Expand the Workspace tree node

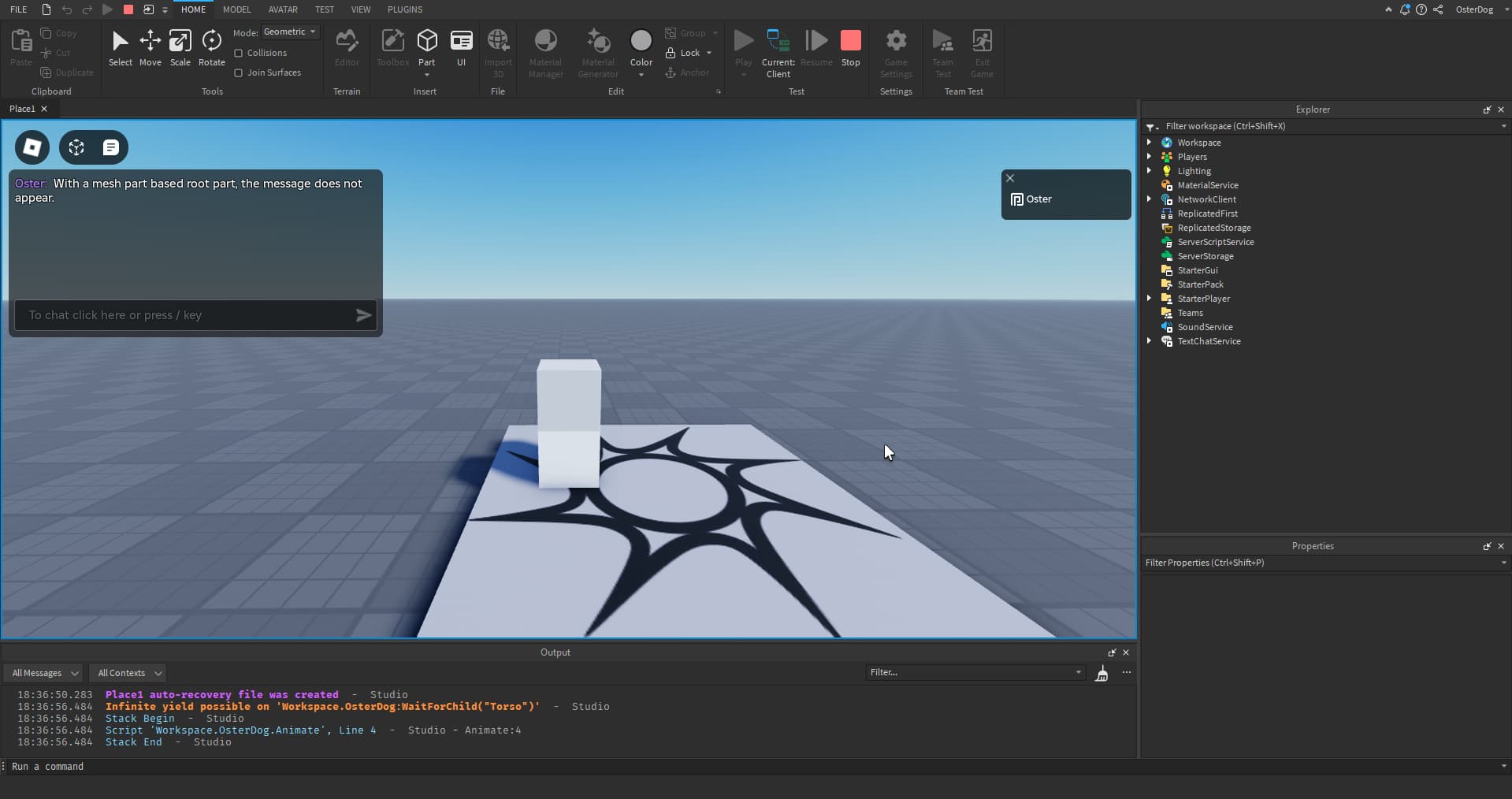click(1149, 143)
